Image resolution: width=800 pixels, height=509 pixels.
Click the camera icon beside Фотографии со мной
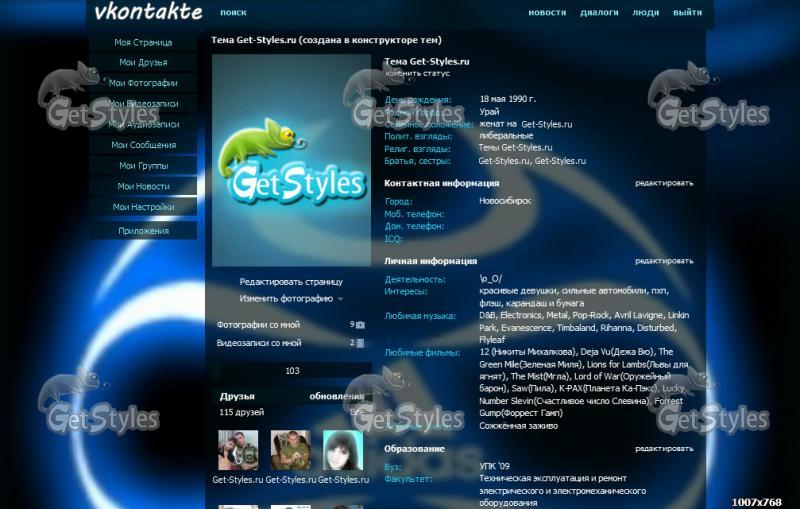[x=360, y=325]
